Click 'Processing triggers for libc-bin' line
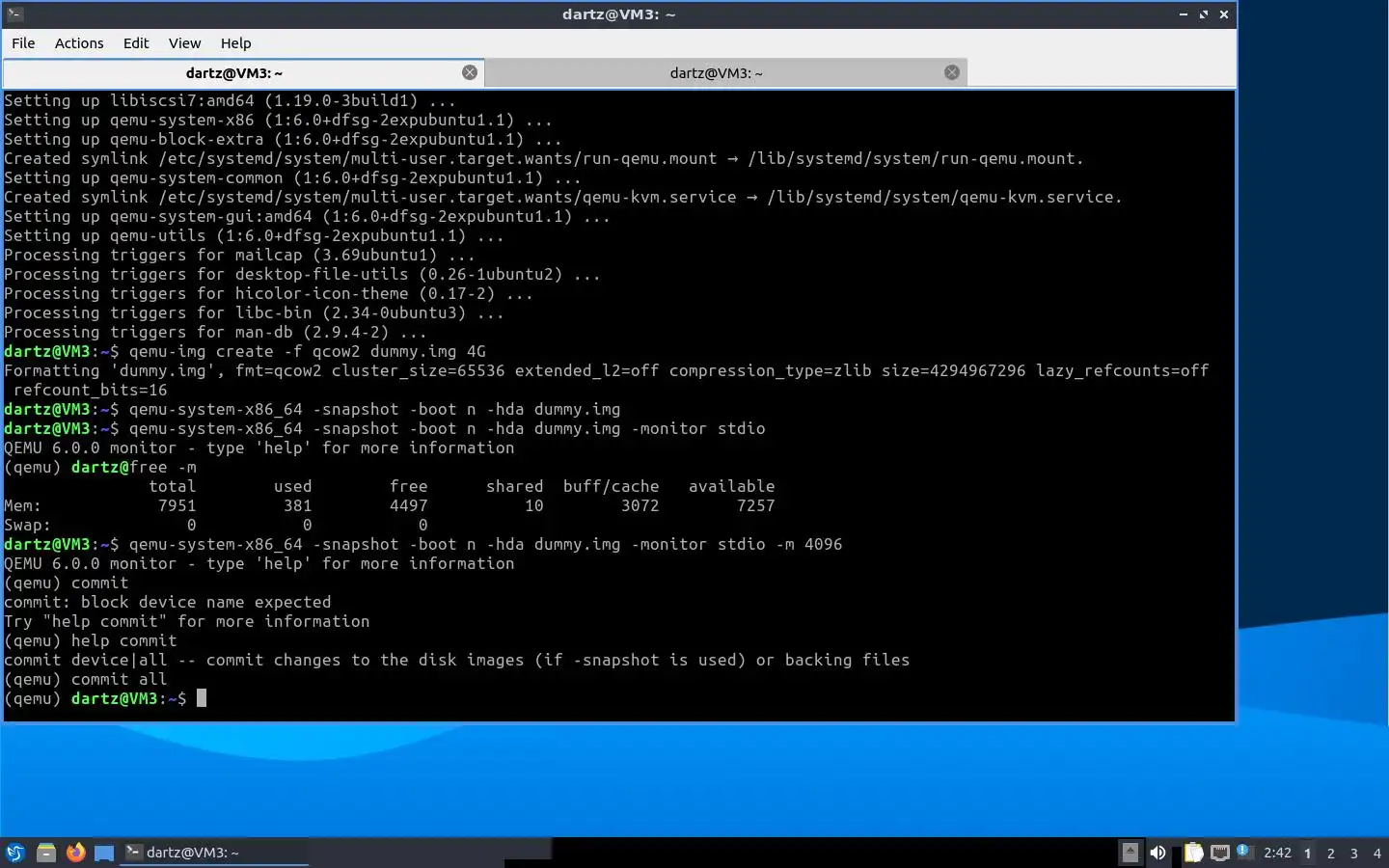Viewport: 1389px width, 868px height. pyautogui.click(x=255, y=312)
